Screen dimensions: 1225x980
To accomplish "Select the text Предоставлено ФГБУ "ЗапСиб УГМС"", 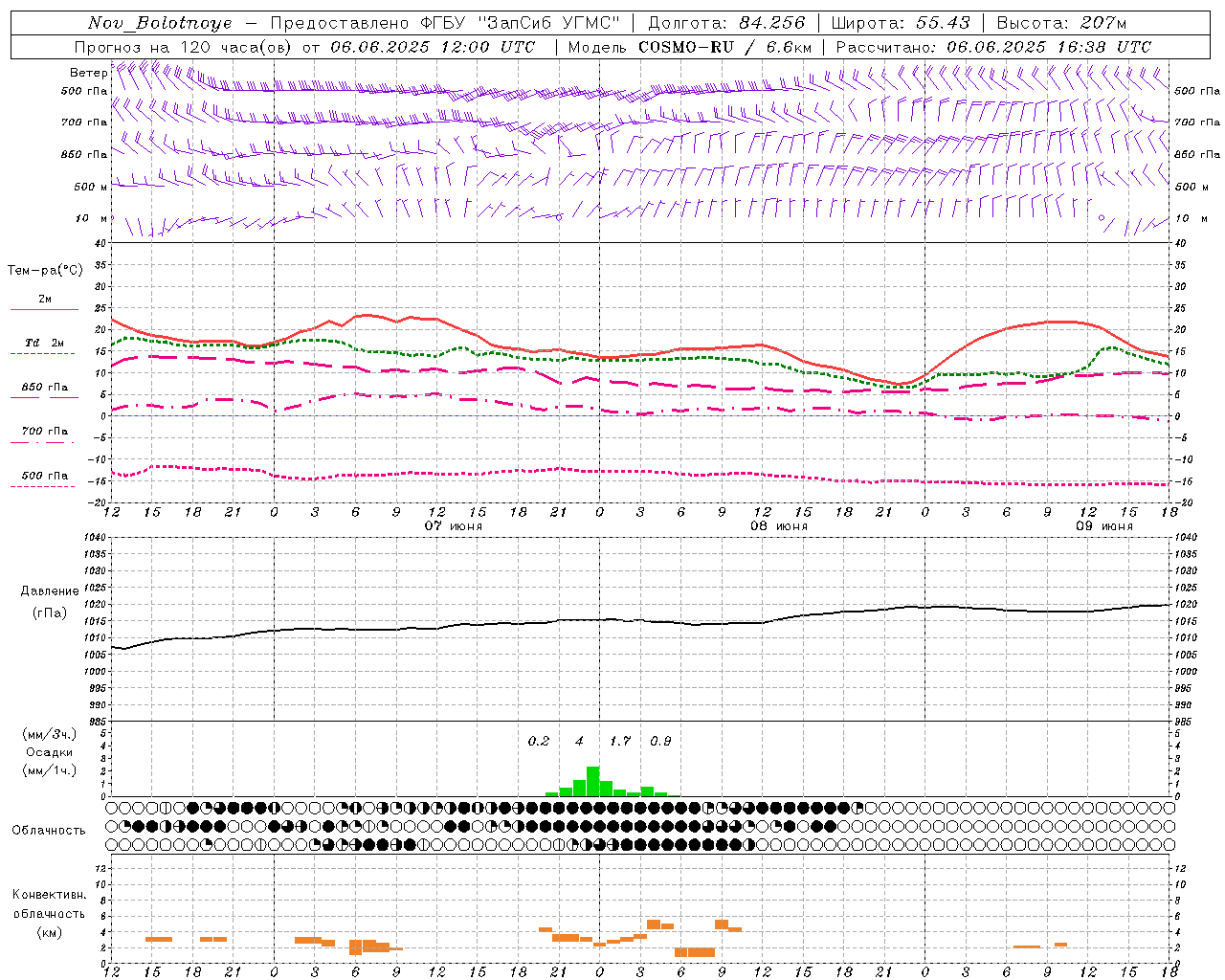I will click(x=445, y=23).
